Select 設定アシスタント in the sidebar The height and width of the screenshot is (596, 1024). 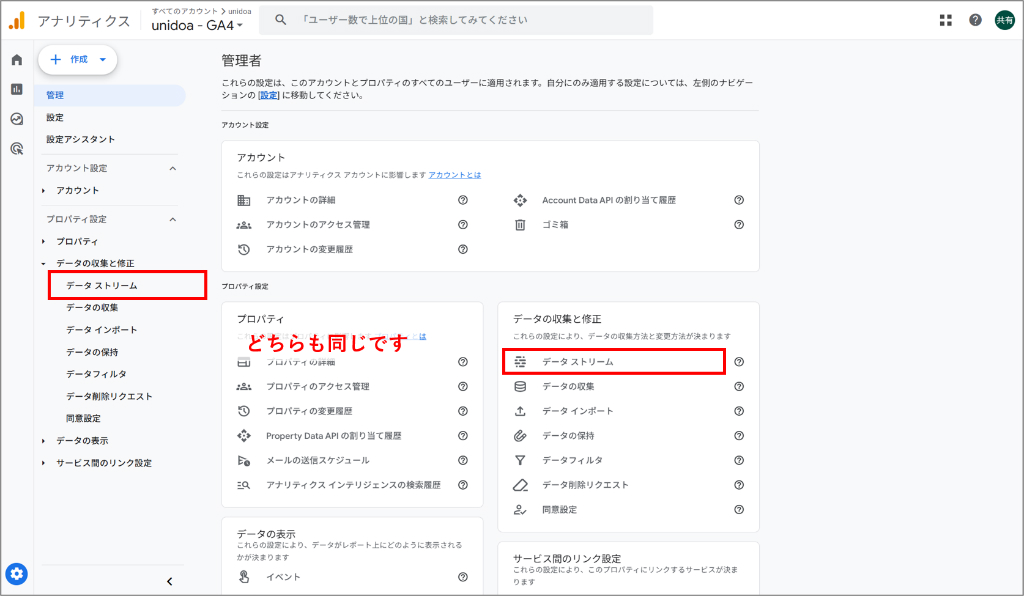coord(80,140)
